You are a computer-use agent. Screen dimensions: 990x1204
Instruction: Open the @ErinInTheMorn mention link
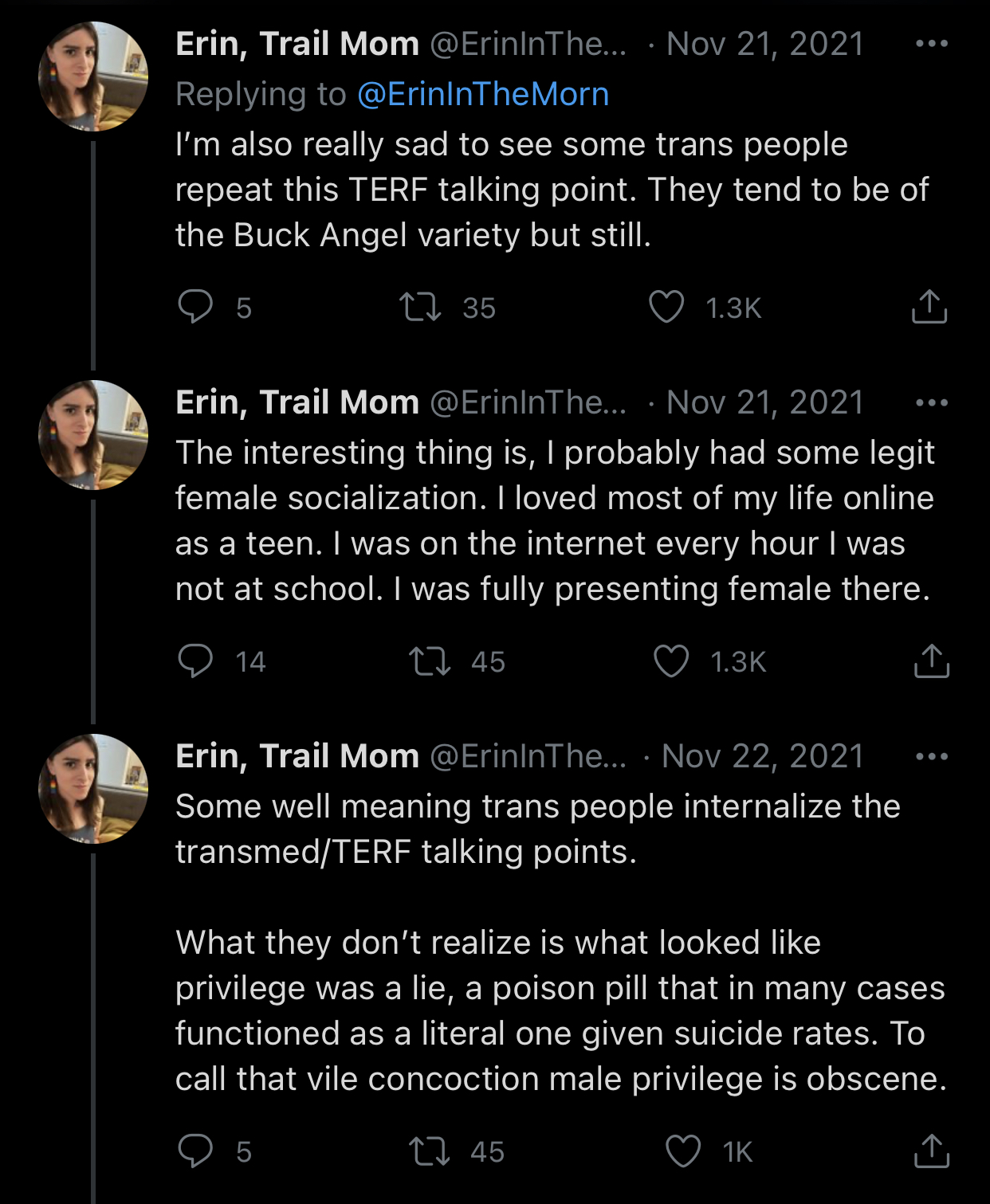(483, 94)
